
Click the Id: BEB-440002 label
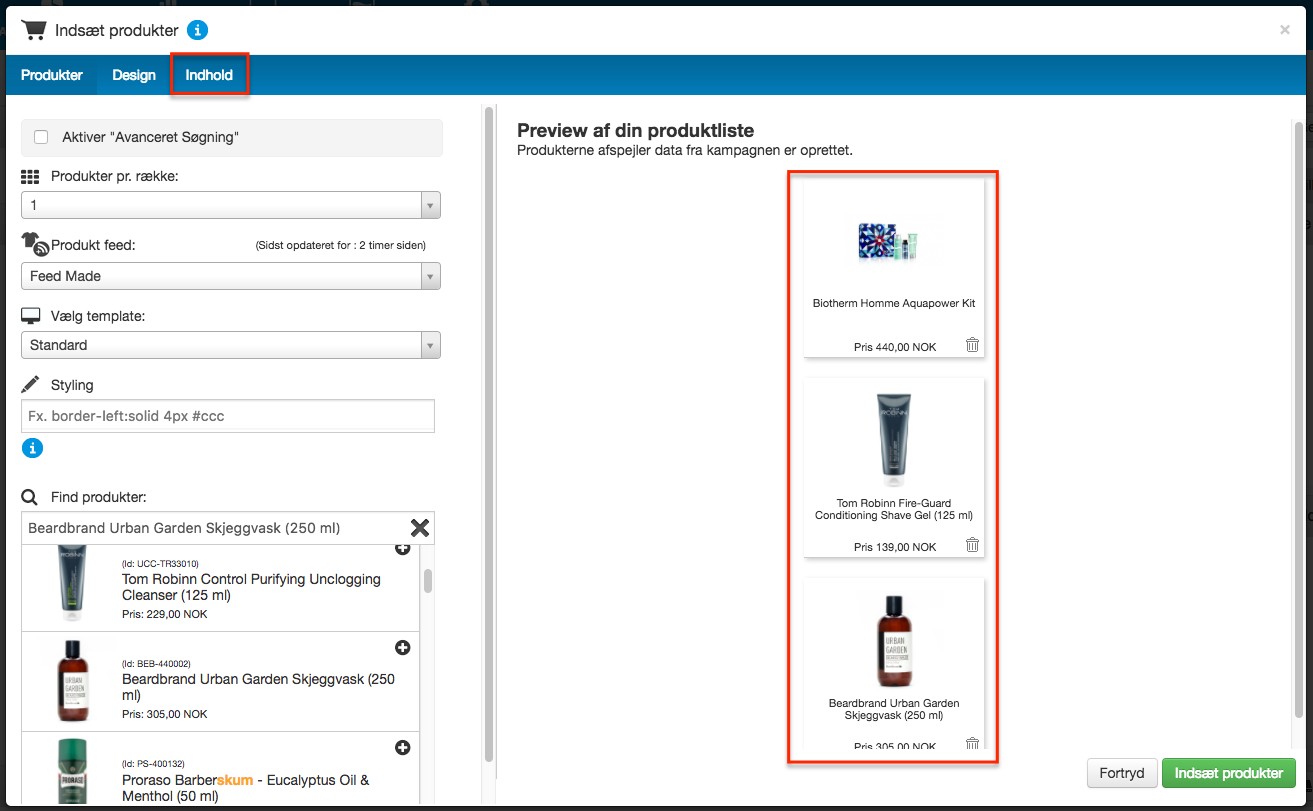click(156, 664)
